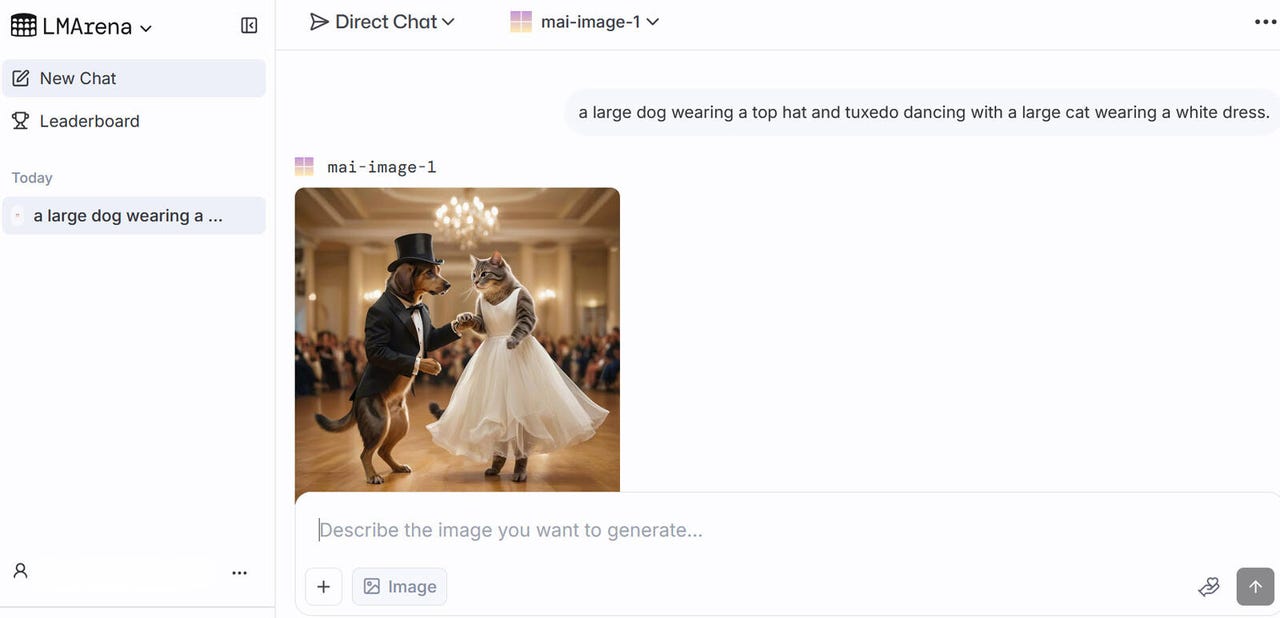Image resolution: width=1280 pixels, height=618 pixels.
Task: Open chat history item 'a large dog wearing a ...'
Action: click(134, 215)
